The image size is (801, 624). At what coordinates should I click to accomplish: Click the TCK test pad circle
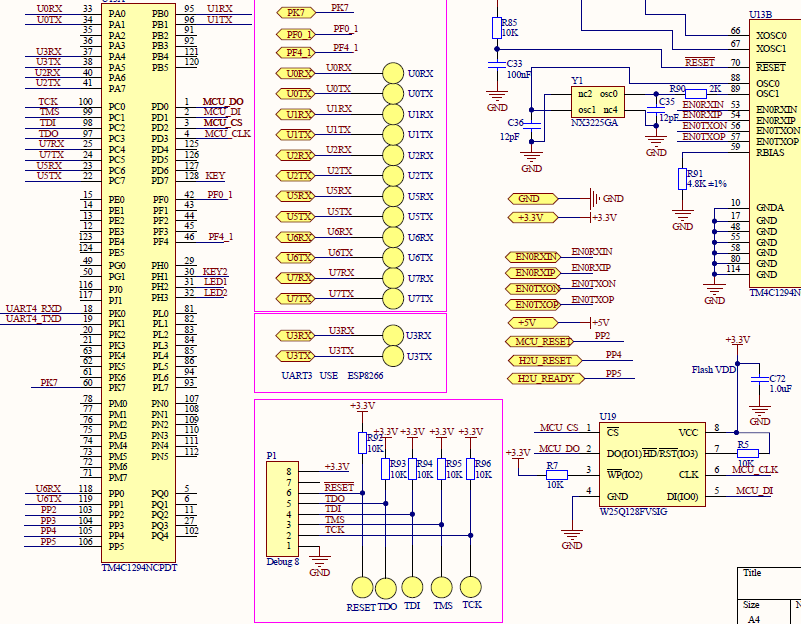[471, 587]
